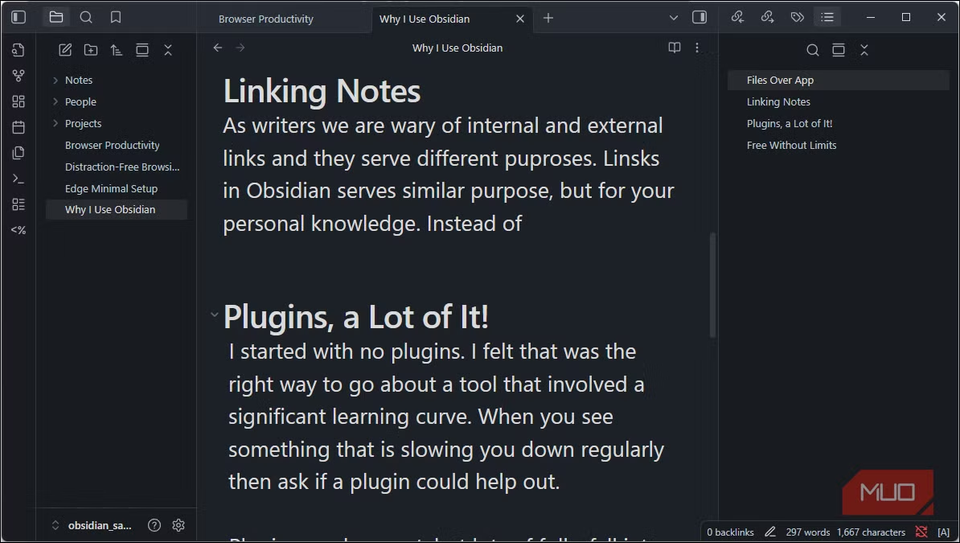Toggle editing mode pencil in status bar
Screen dimensions: 960x543
tap(770, 532)
